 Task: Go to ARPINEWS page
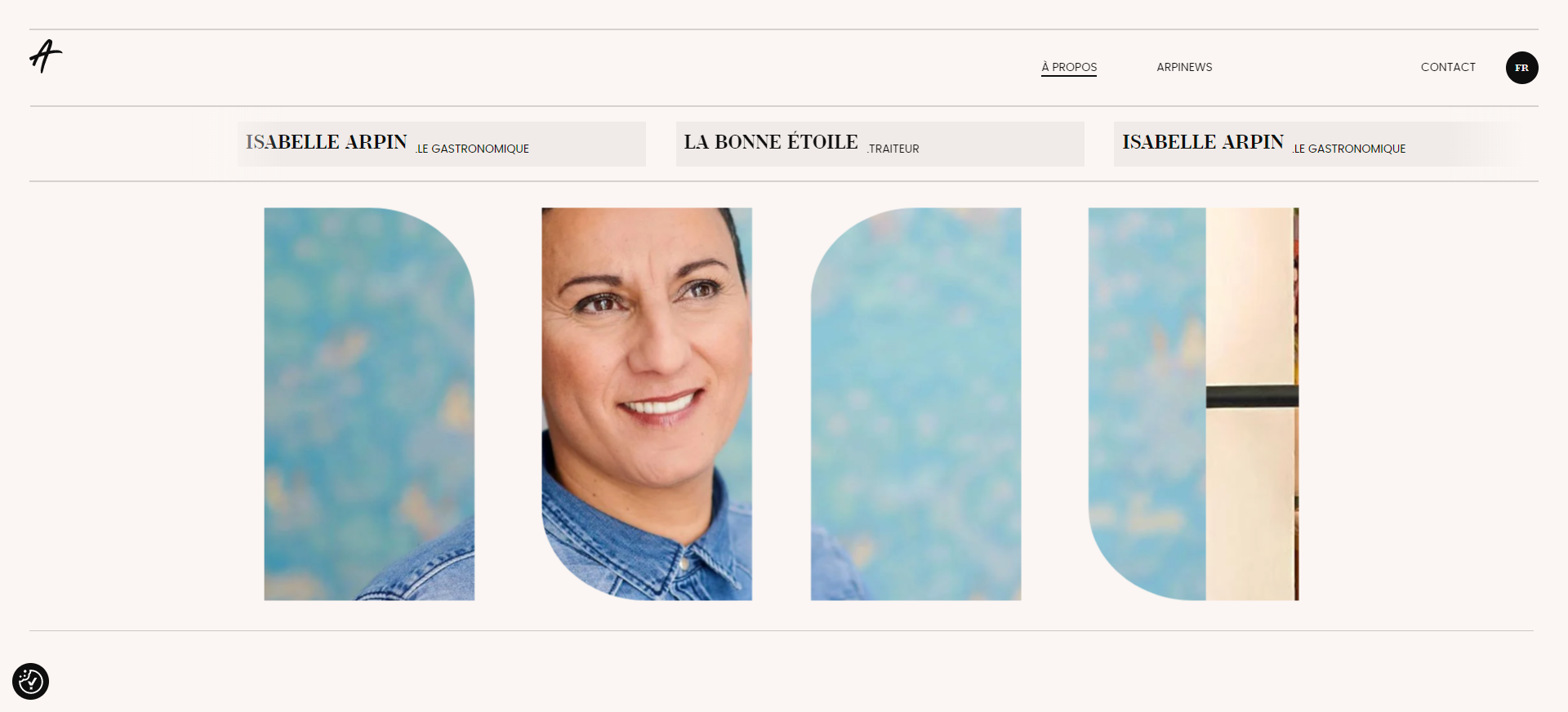click(x=1184, y=67)
